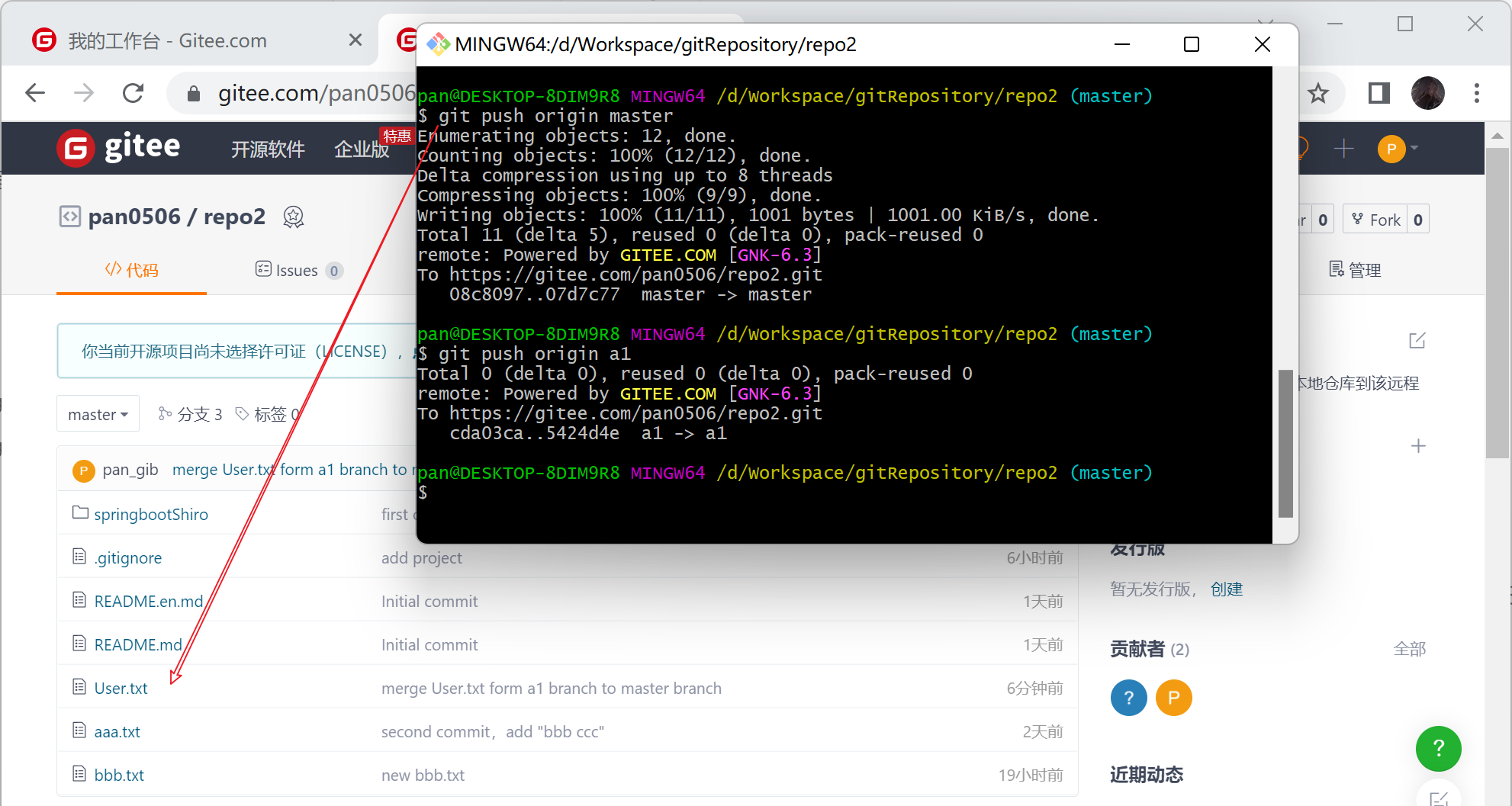This screenshot has height=806, width=1512.
Task: Switch to the Issues tab
Action: click(298, 270)
